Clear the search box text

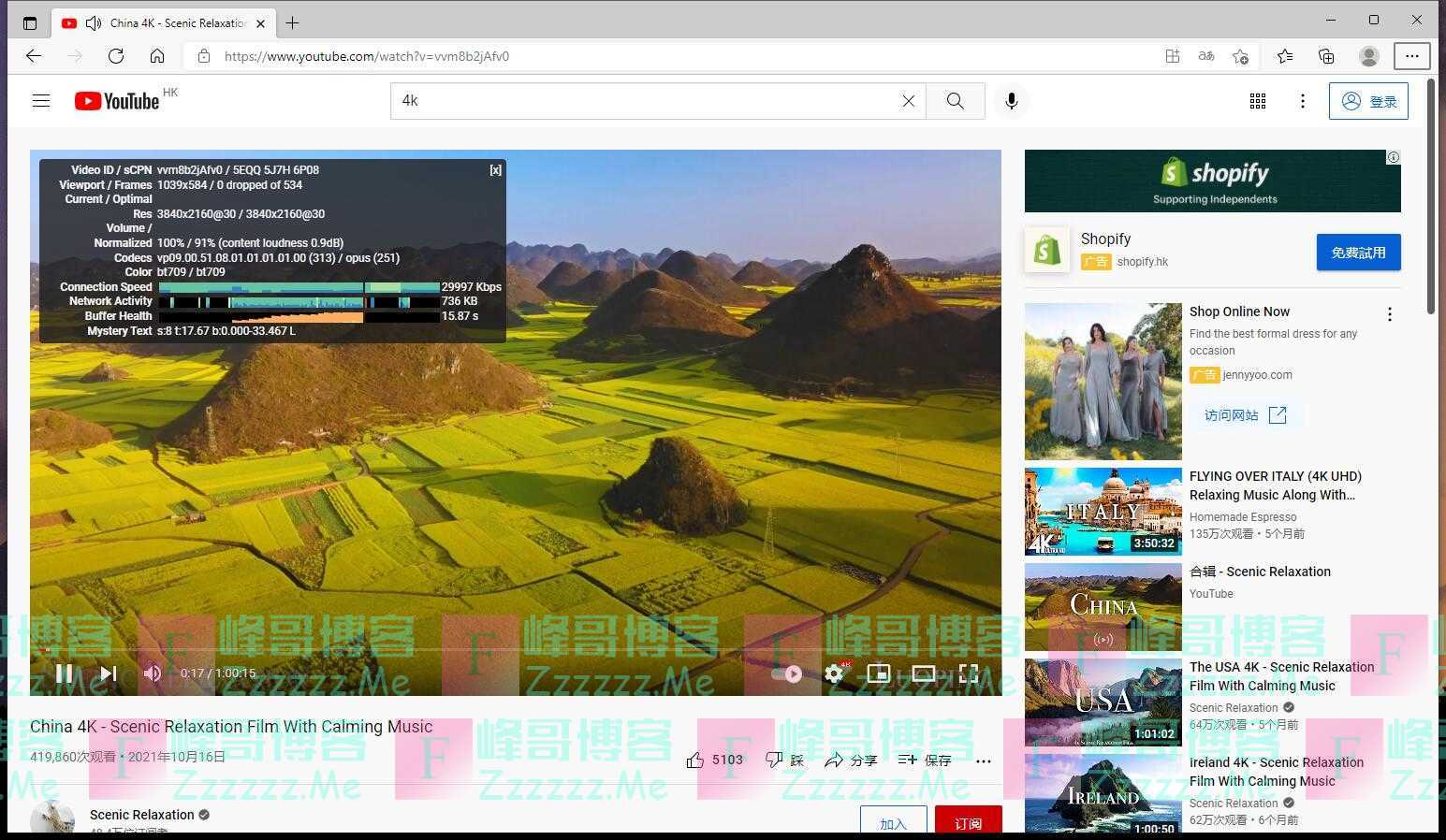(908, 101)
